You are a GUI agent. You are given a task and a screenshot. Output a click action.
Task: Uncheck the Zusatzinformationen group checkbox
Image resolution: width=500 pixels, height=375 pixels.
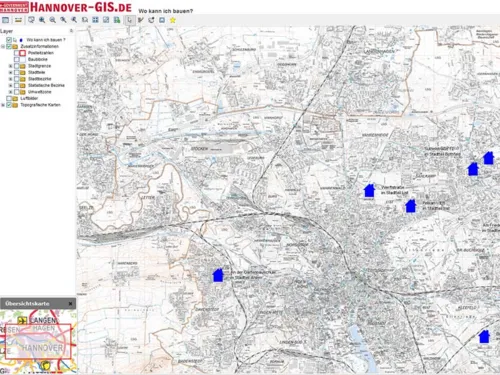click(x=9, y=46)
